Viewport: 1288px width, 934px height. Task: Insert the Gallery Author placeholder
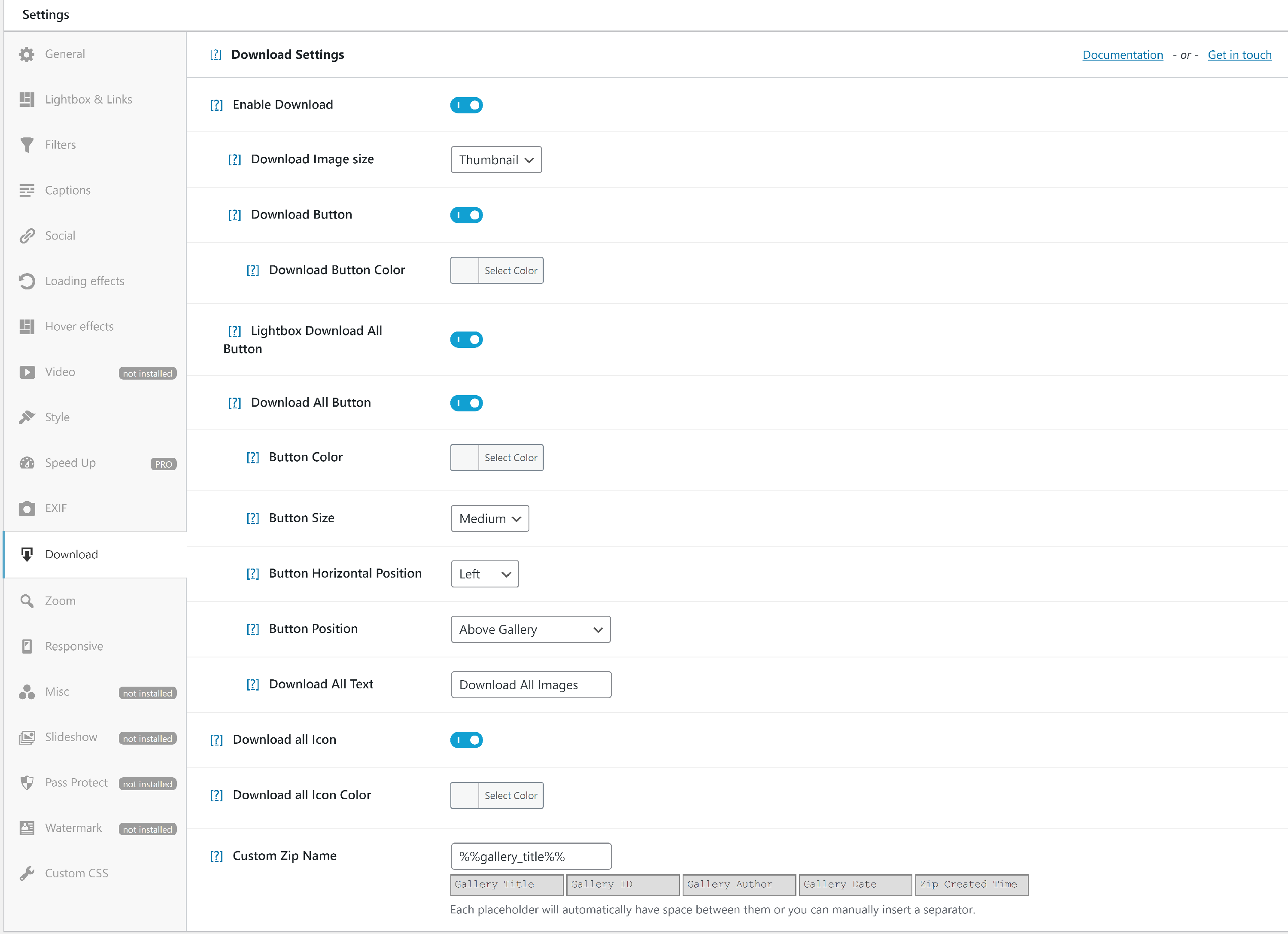(x=739, y=885)
